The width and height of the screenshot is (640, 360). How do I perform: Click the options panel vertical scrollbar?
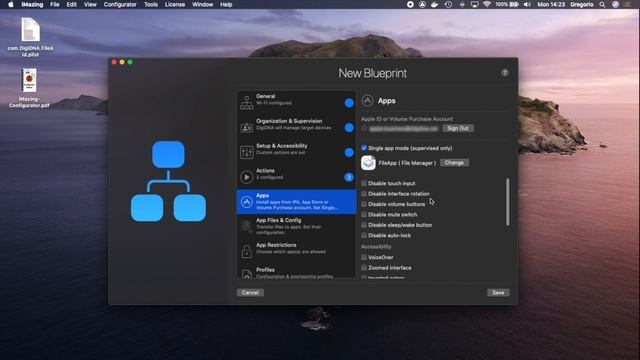508,202
